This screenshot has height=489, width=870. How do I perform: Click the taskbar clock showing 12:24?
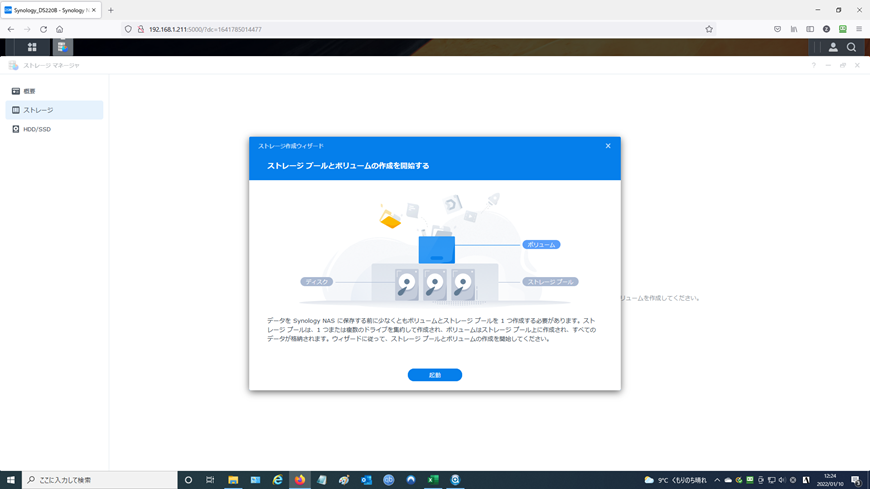pyautogui.click(x=830, y=480)
